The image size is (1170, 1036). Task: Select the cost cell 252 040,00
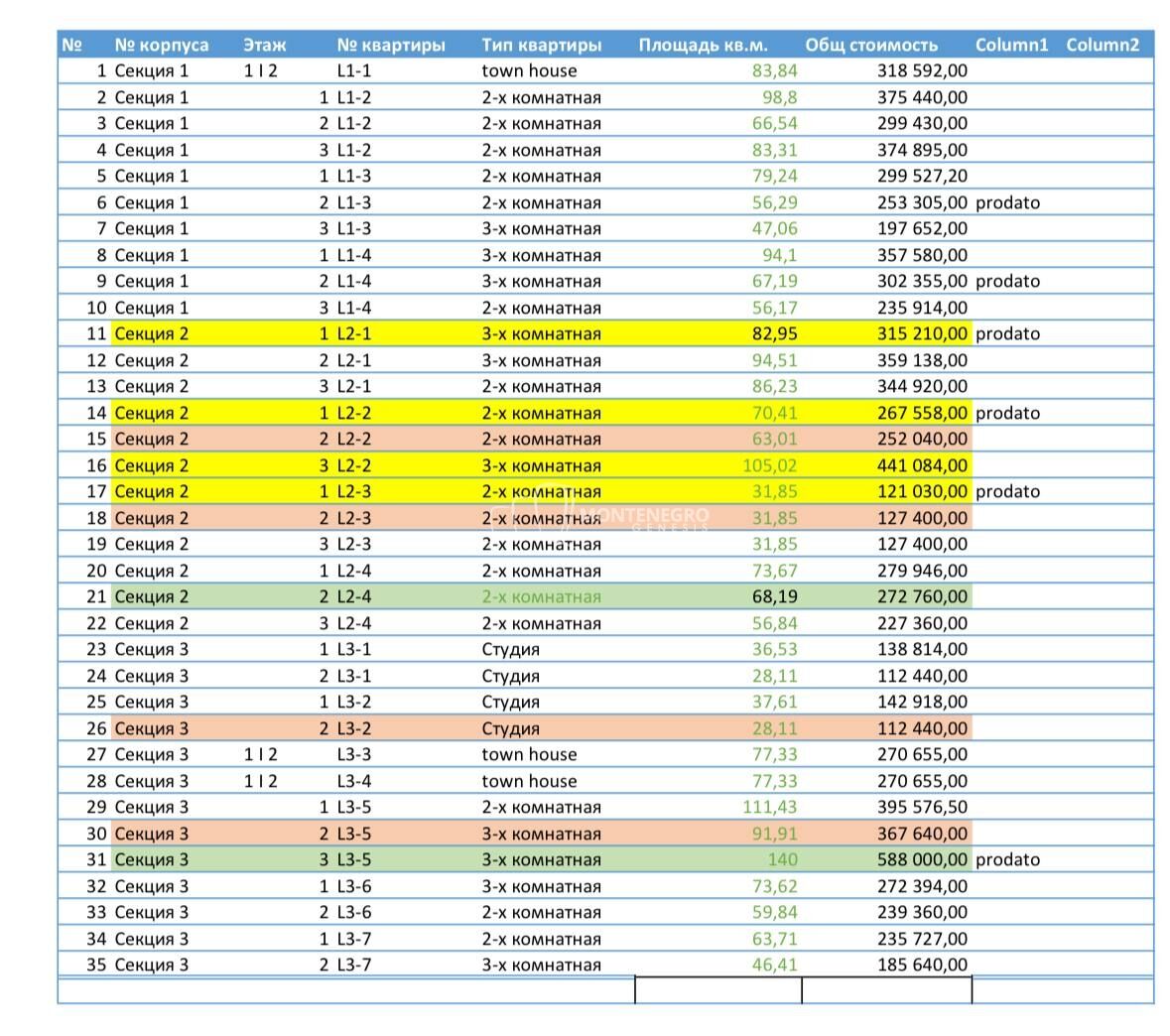922,439
